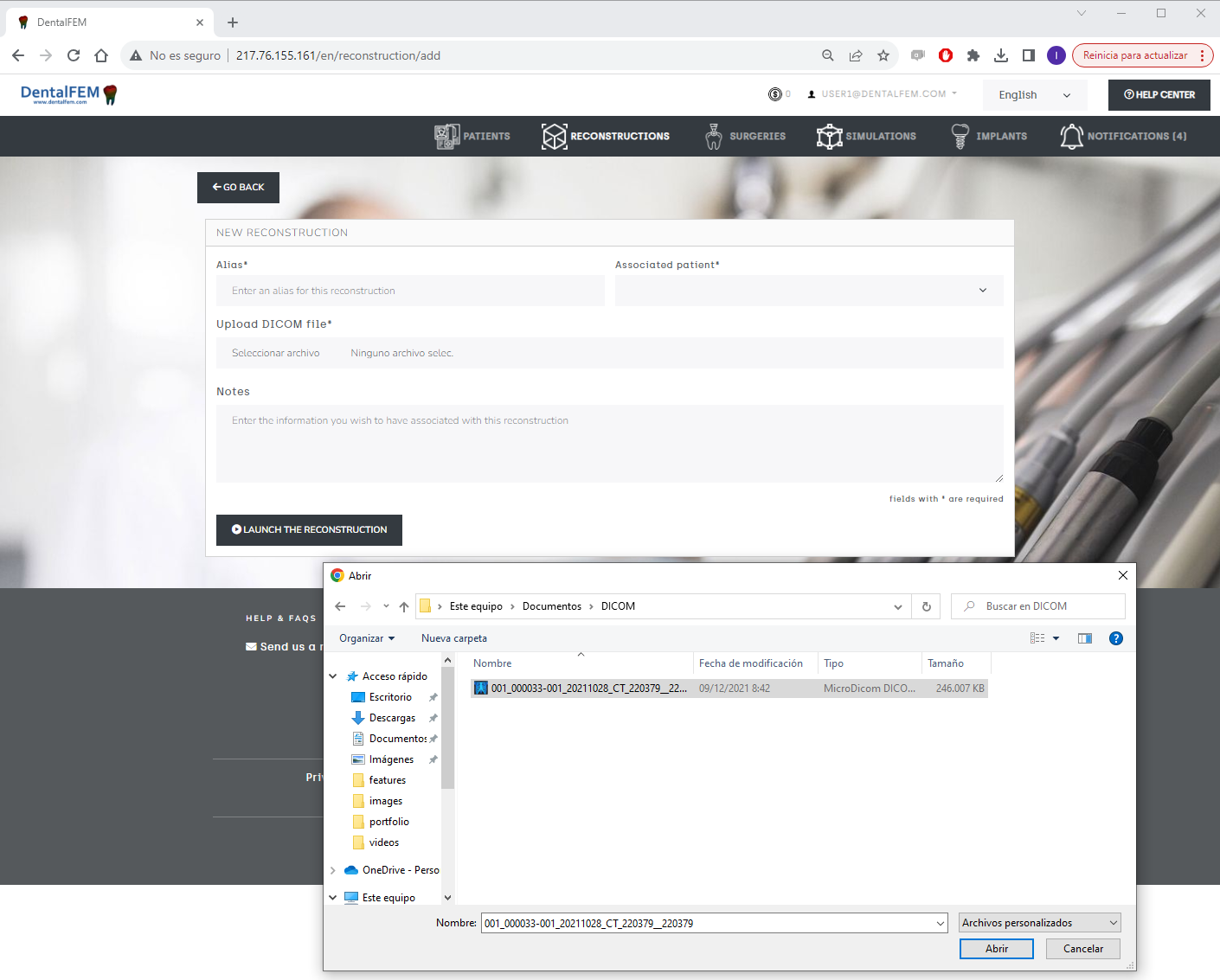Expand the Associated patient dropdown
This screenshot has width=1220, height=980.
[x=808, y=291]
